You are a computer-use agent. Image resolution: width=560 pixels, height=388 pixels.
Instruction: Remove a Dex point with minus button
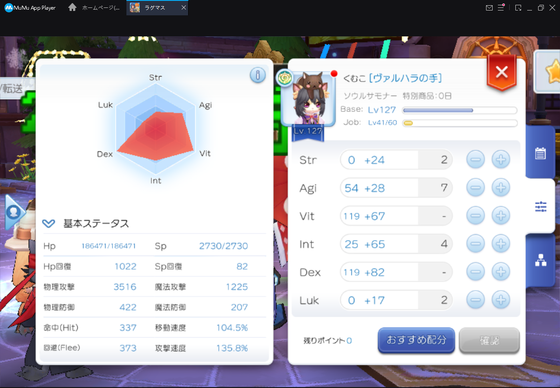(x=476, y=272)
